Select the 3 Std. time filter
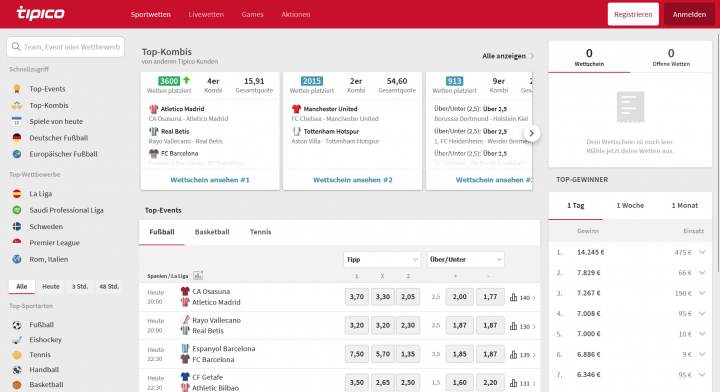 point(80,286)
